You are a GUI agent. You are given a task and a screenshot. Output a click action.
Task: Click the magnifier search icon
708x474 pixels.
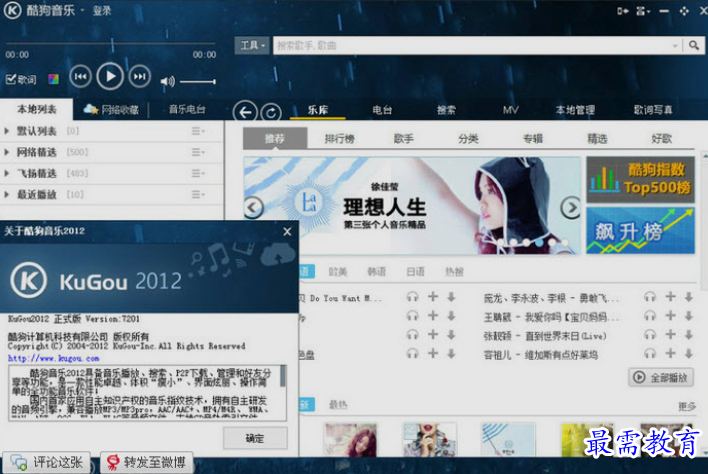click(x=694, y=45)
